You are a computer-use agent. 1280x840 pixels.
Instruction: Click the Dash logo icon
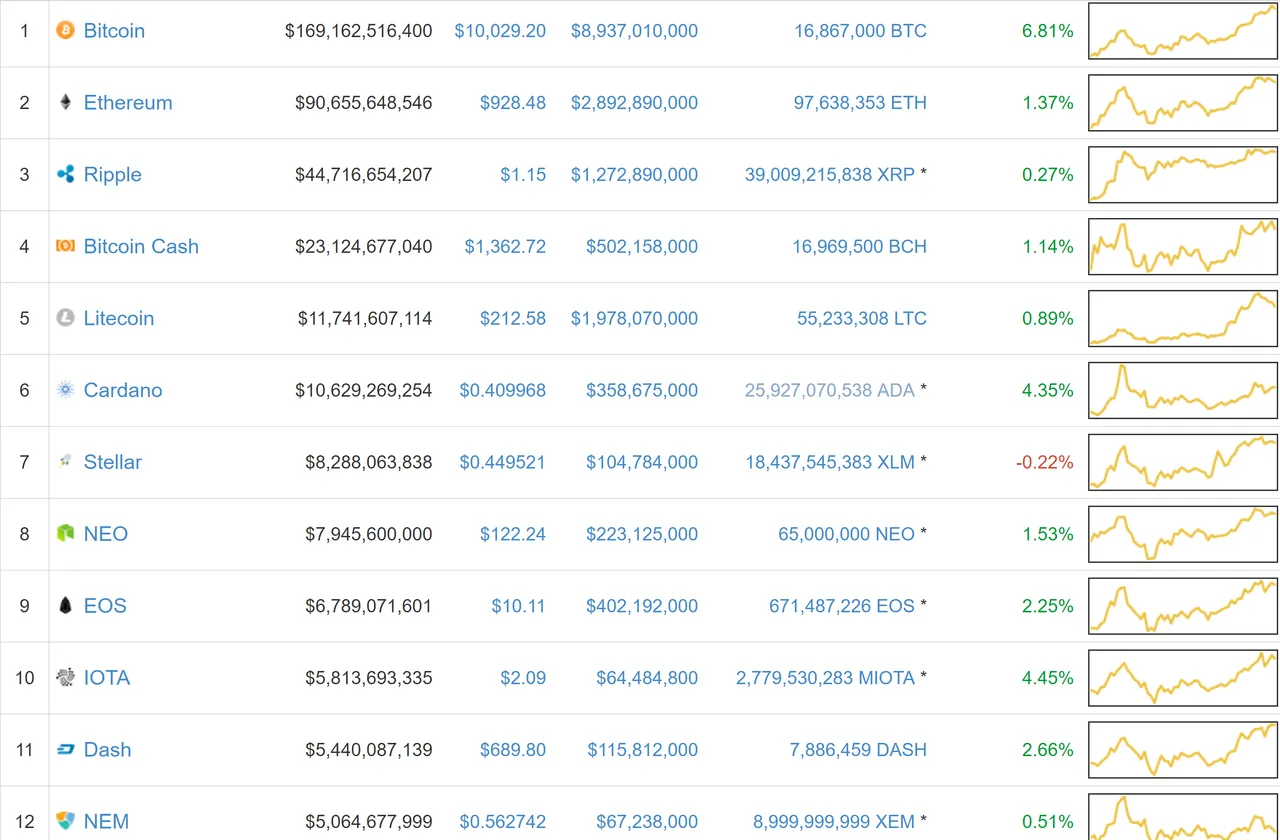[x=65, y=750]
